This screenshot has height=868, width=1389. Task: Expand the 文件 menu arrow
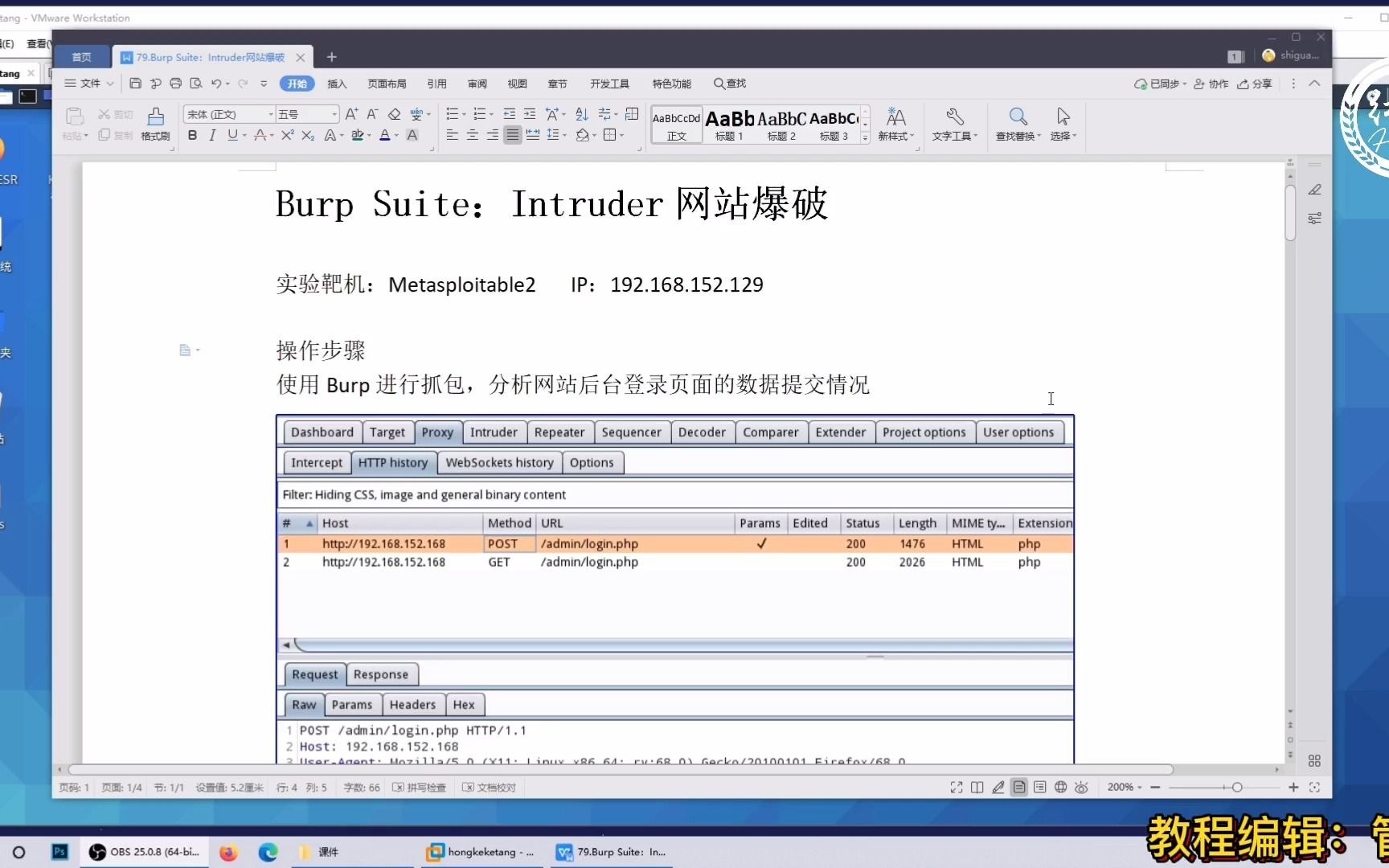pyautogui.click(x=110, y=84)
